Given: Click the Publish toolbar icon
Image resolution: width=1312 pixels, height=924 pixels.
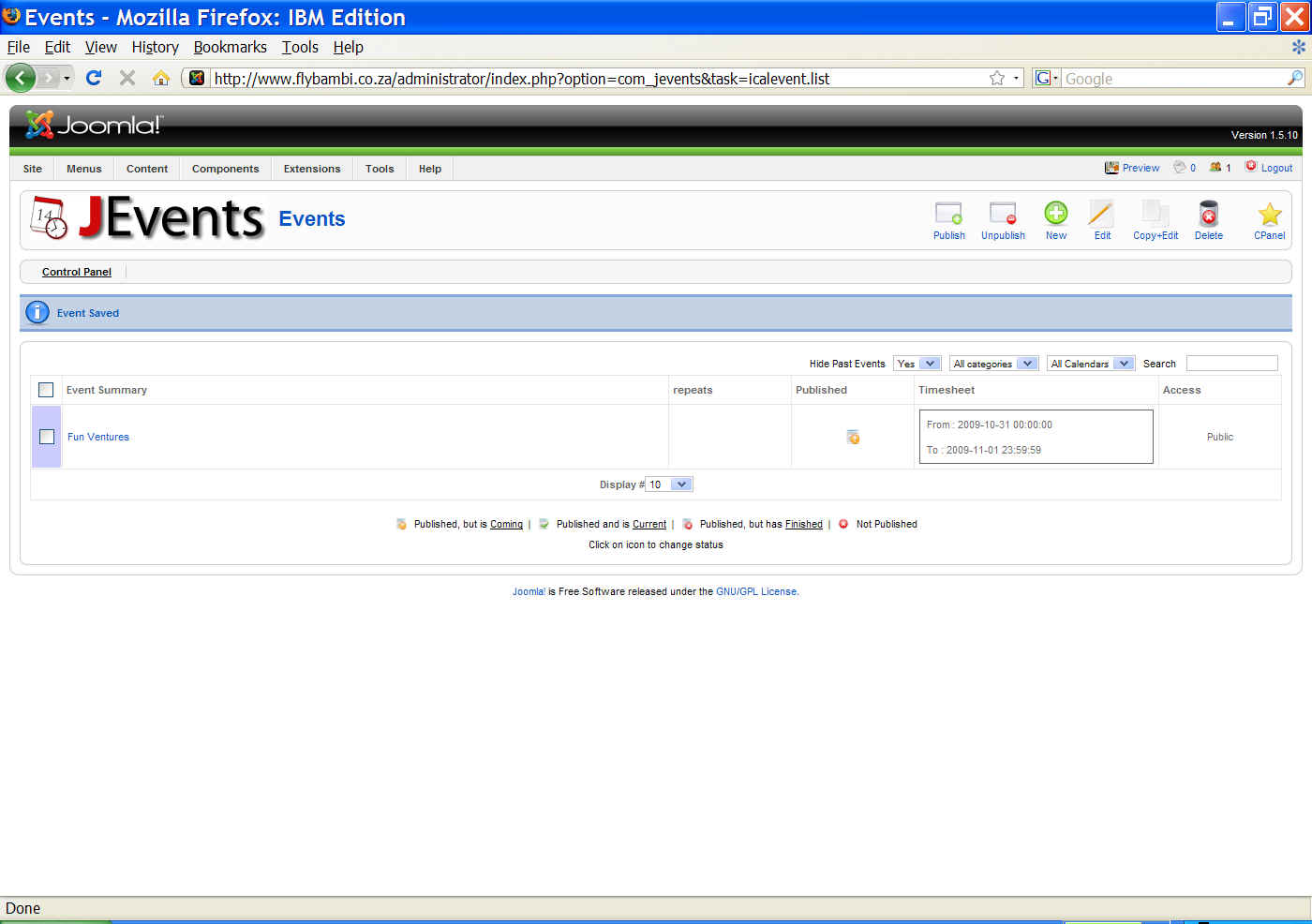Looking at the screenshot, I should (x=948, y=215).
